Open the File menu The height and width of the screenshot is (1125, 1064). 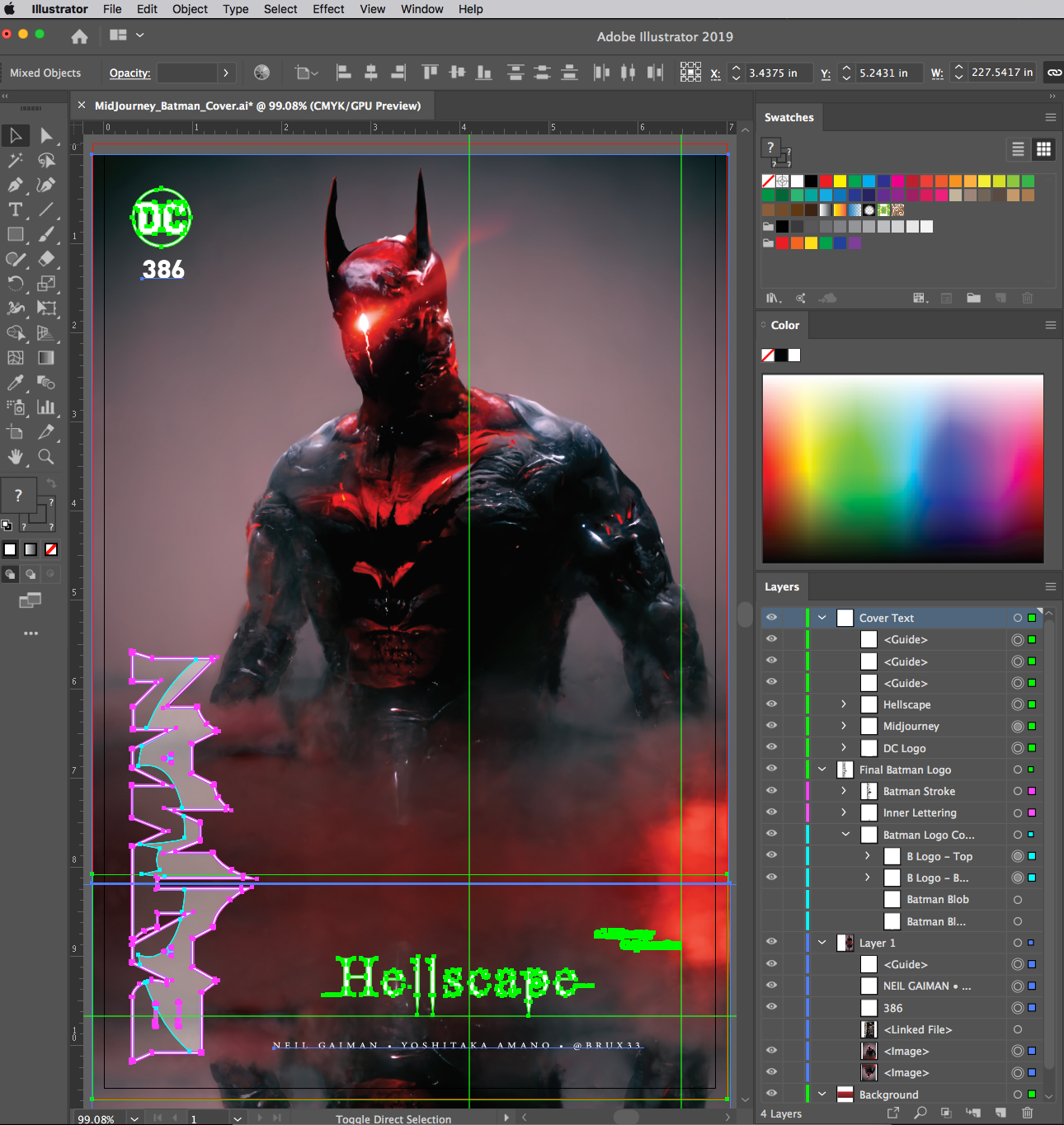112,9
